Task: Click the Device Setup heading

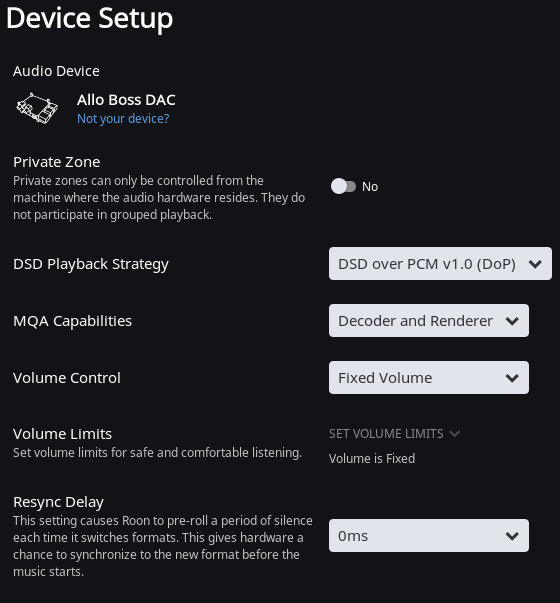Action: pos(89,18)
